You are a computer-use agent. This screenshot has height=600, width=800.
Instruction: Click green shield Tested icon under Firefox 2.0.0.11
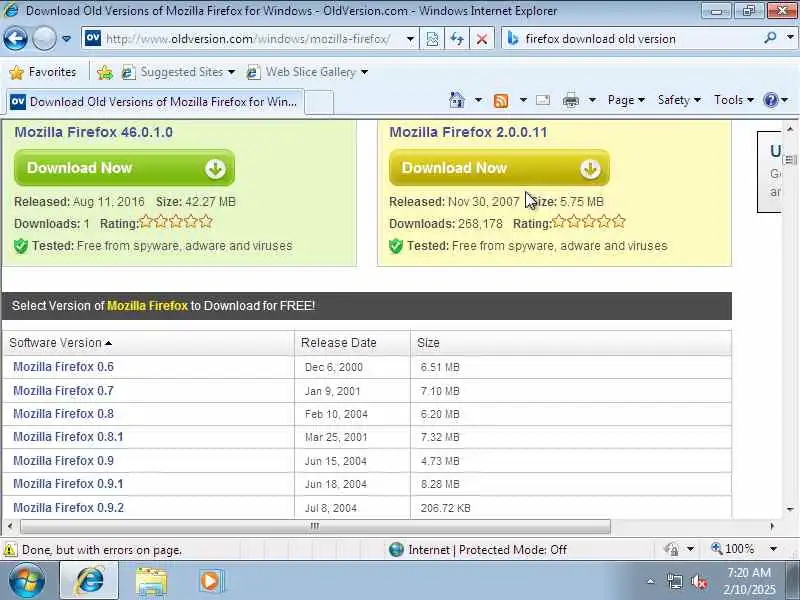click(x=396, y=246)
